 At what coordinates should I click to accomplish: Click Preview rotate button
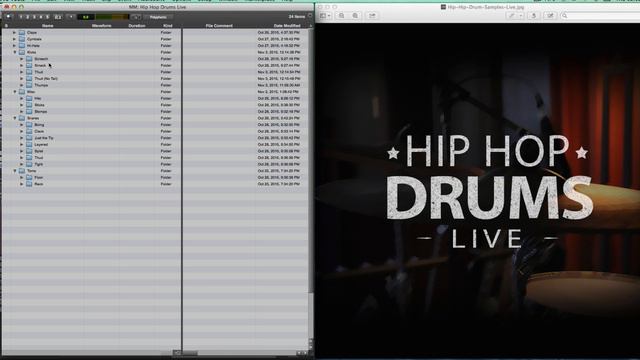pyautogui.click(x=534, y=16)
